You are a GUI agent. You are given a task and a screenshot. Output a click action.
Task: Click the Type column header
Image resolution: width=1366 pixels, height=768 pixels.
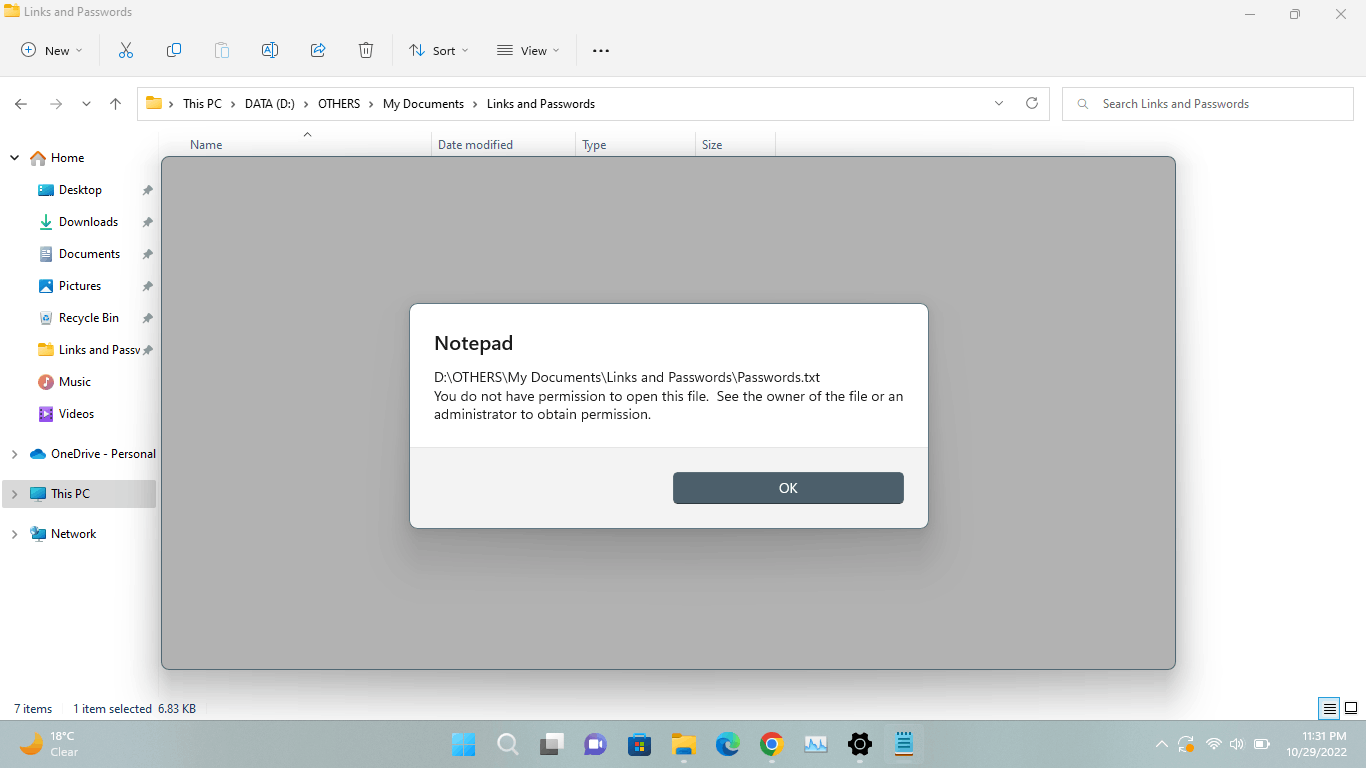[x=594, y=145]
